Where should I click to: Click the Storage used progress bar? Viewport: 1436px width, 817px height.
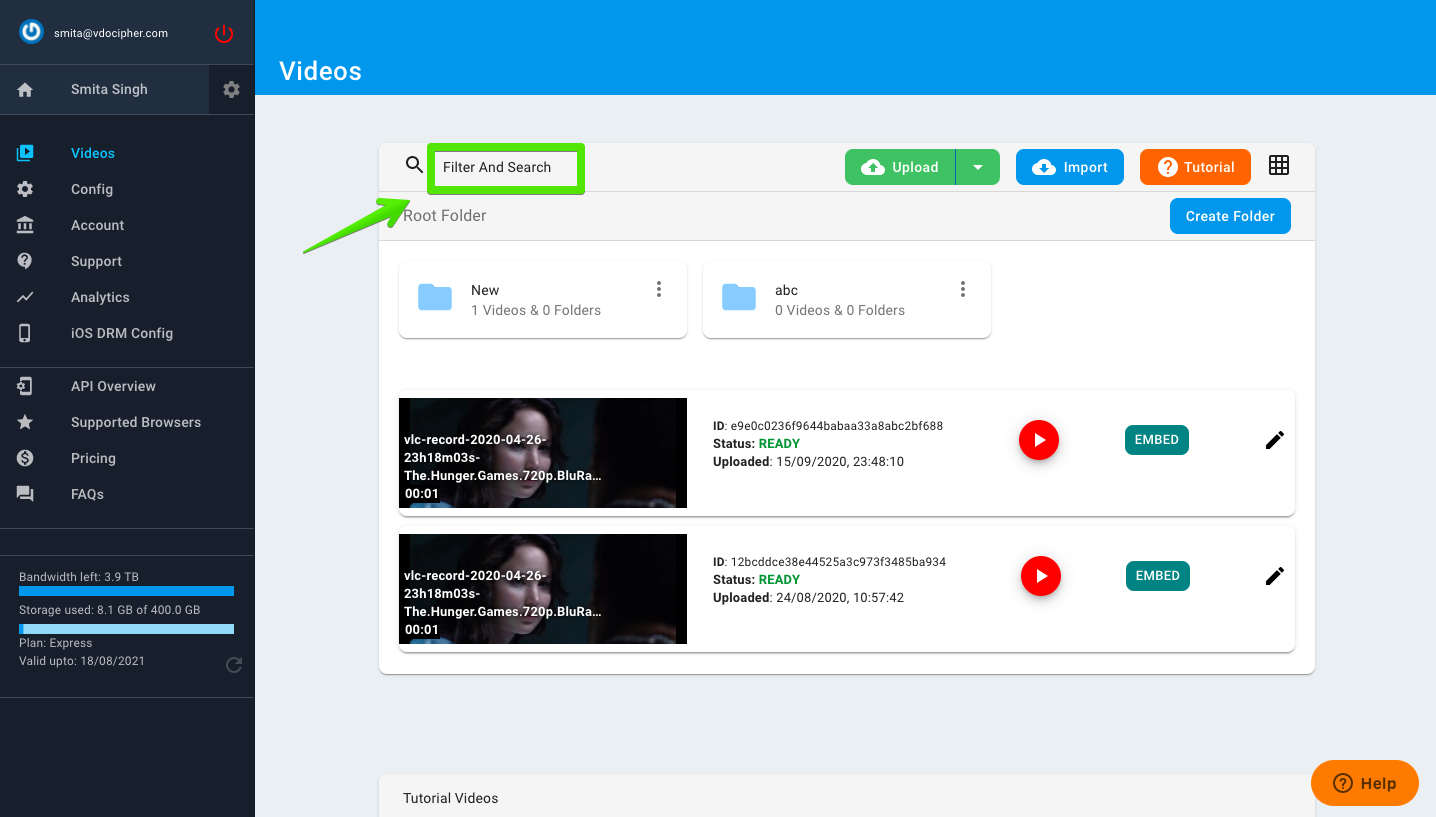coord(126,629)
